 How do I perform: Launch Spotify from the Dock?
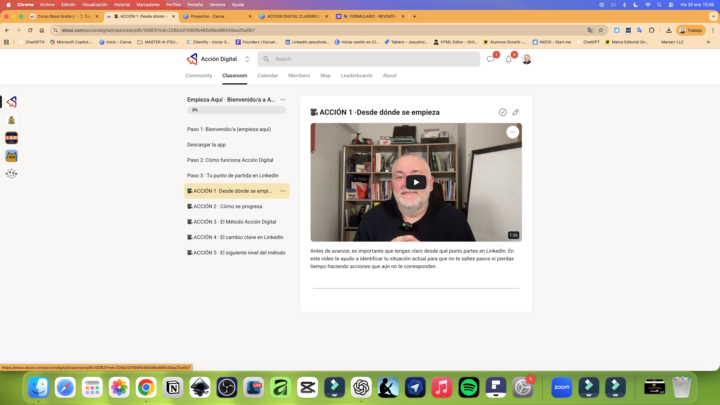click(469, 388)
